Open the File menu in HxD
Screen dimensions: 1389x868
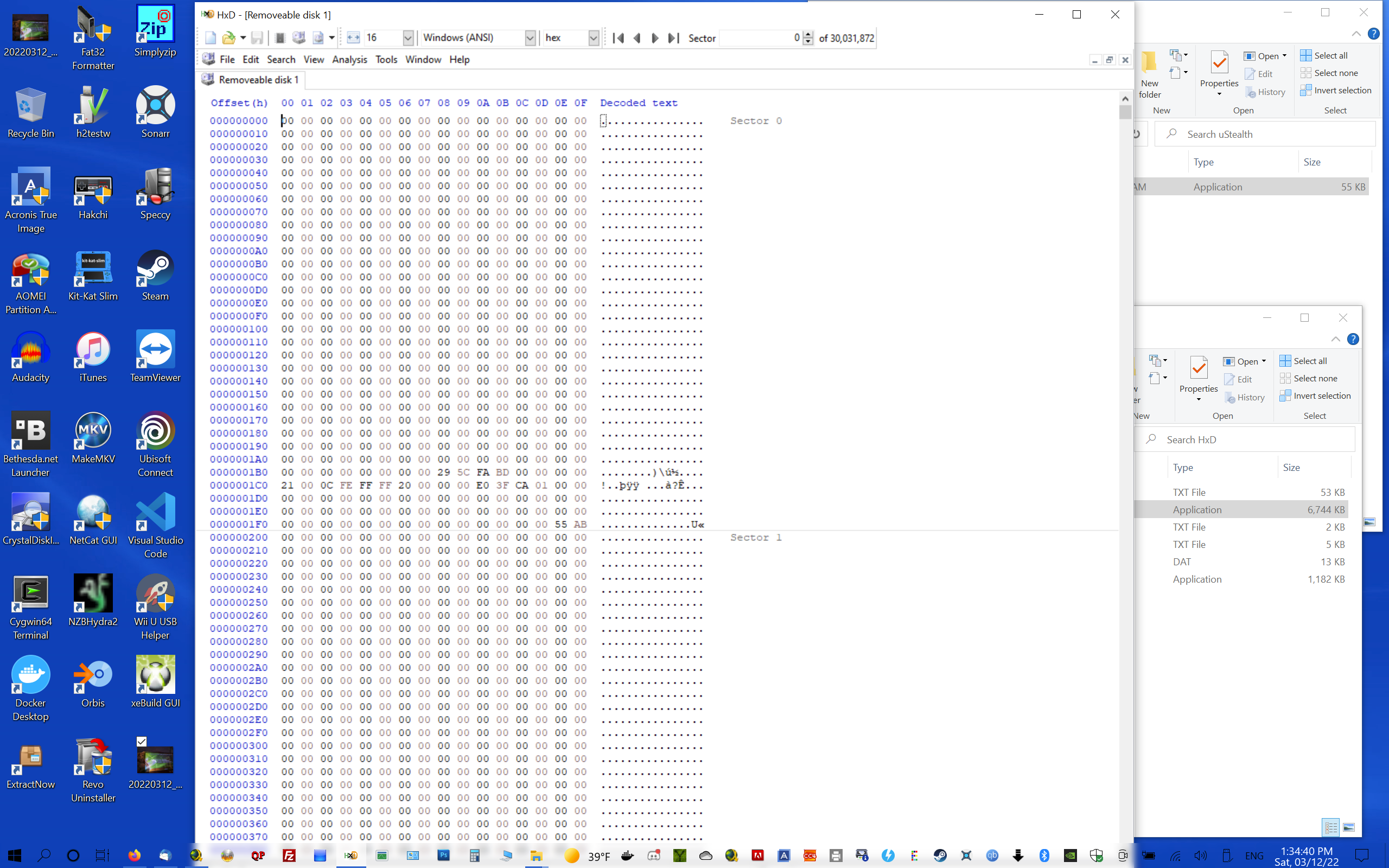(227, 59)
